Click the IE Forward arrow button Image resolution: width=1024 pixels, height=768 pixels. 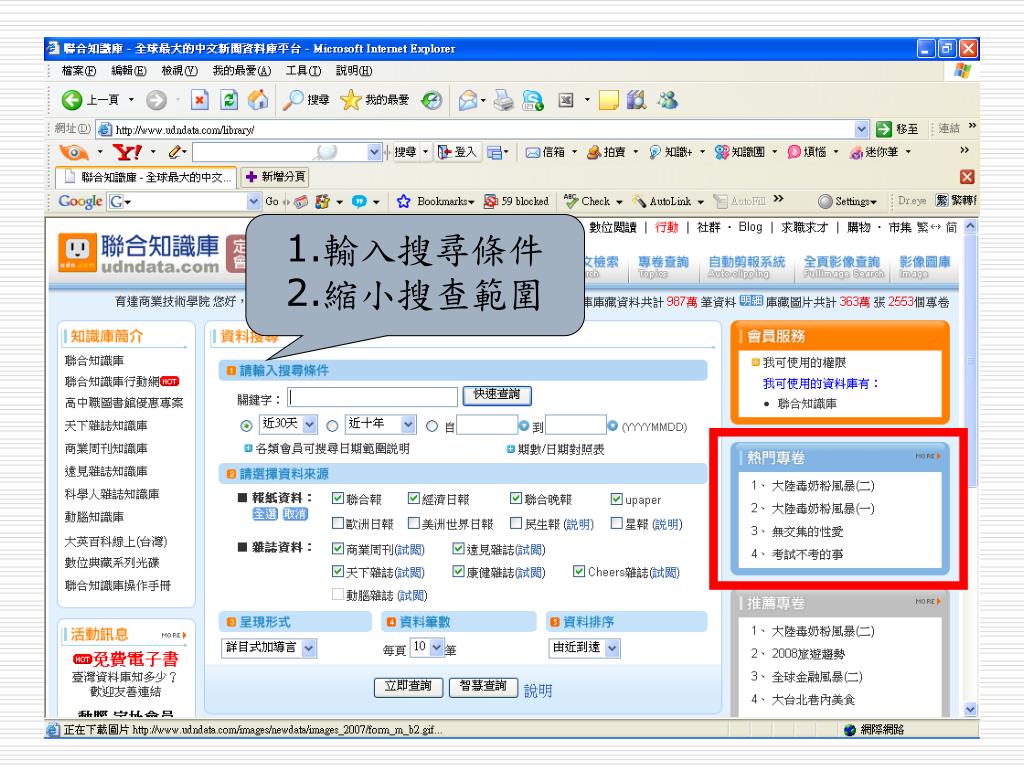(156, 100)
